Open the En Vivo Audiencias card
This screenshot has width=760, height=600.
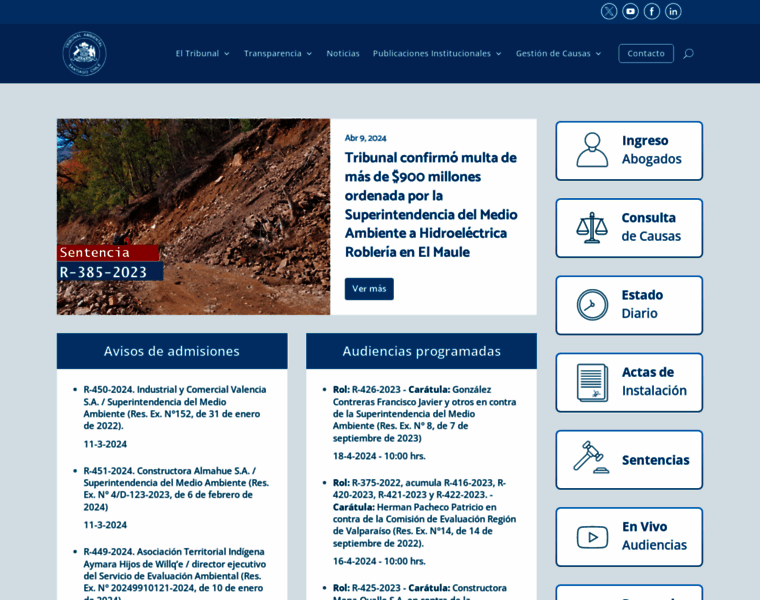coord(629,536)
